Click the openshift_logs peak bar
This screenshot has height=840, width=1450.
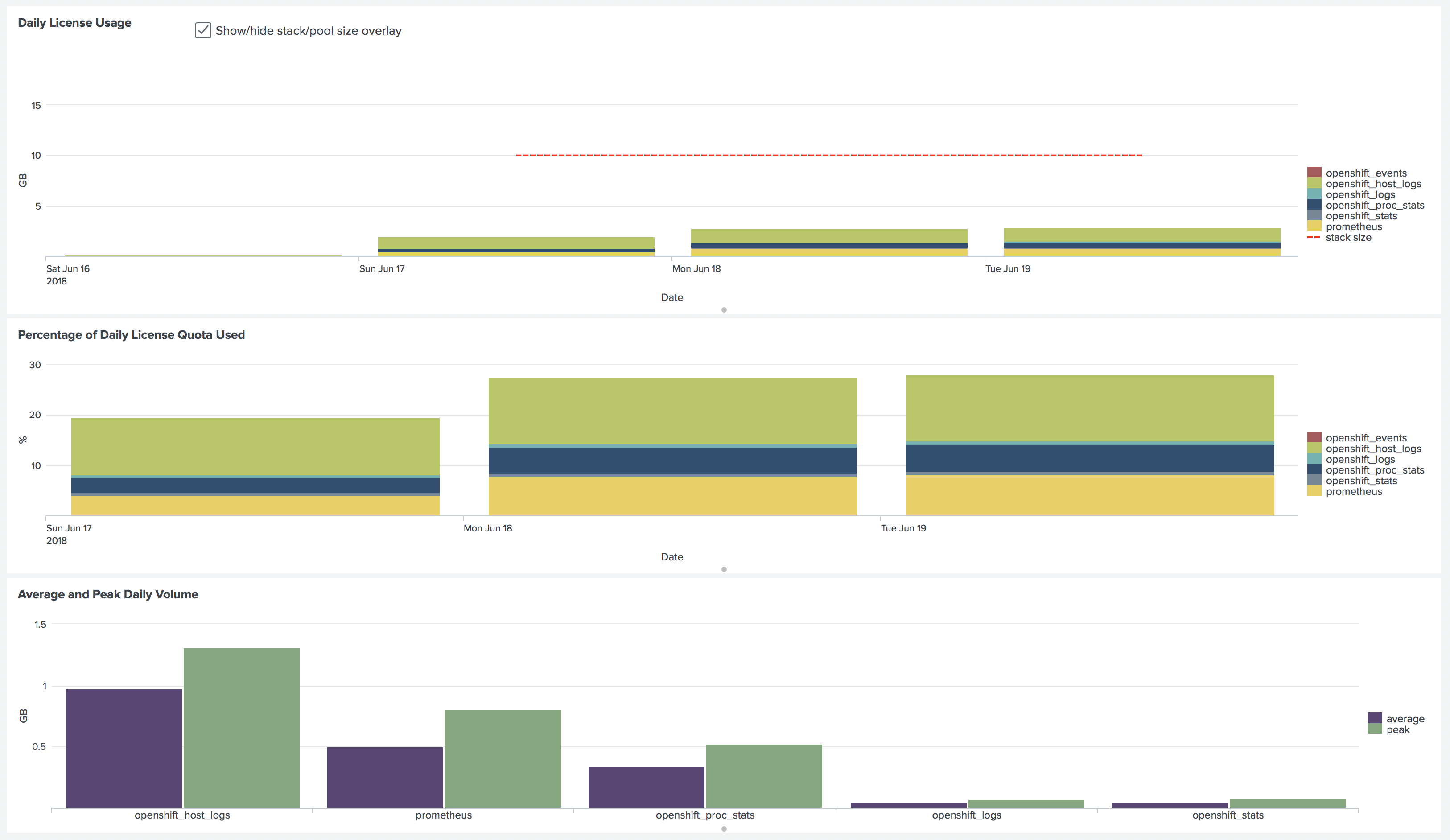coord(1026,804)
